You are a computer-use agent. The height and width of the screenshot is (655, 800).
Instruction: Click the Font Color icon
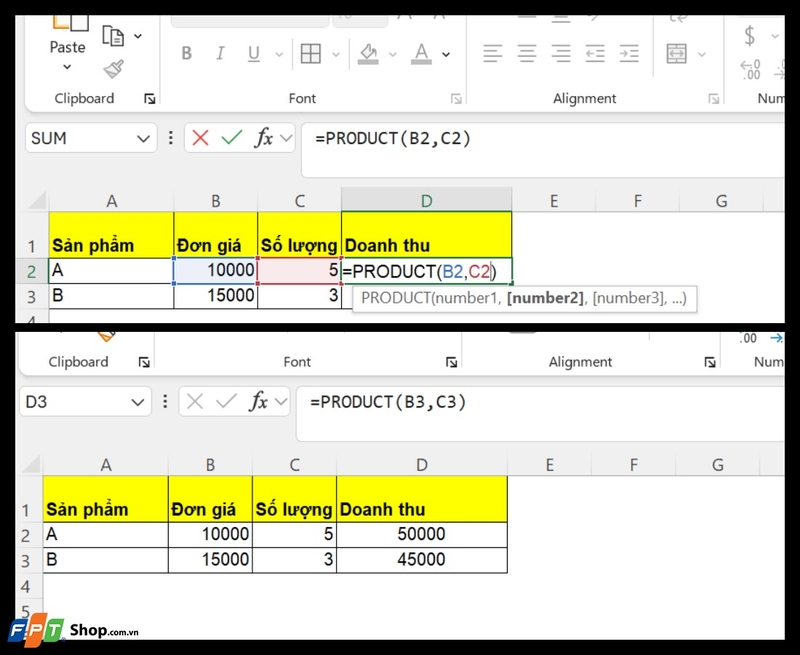(421, 52)
